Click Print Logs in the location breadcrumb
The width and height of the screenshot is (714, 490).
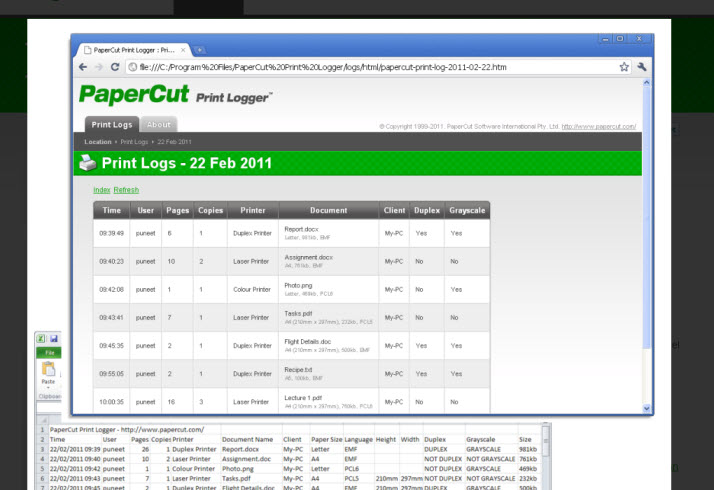click(x=134, y=142)
